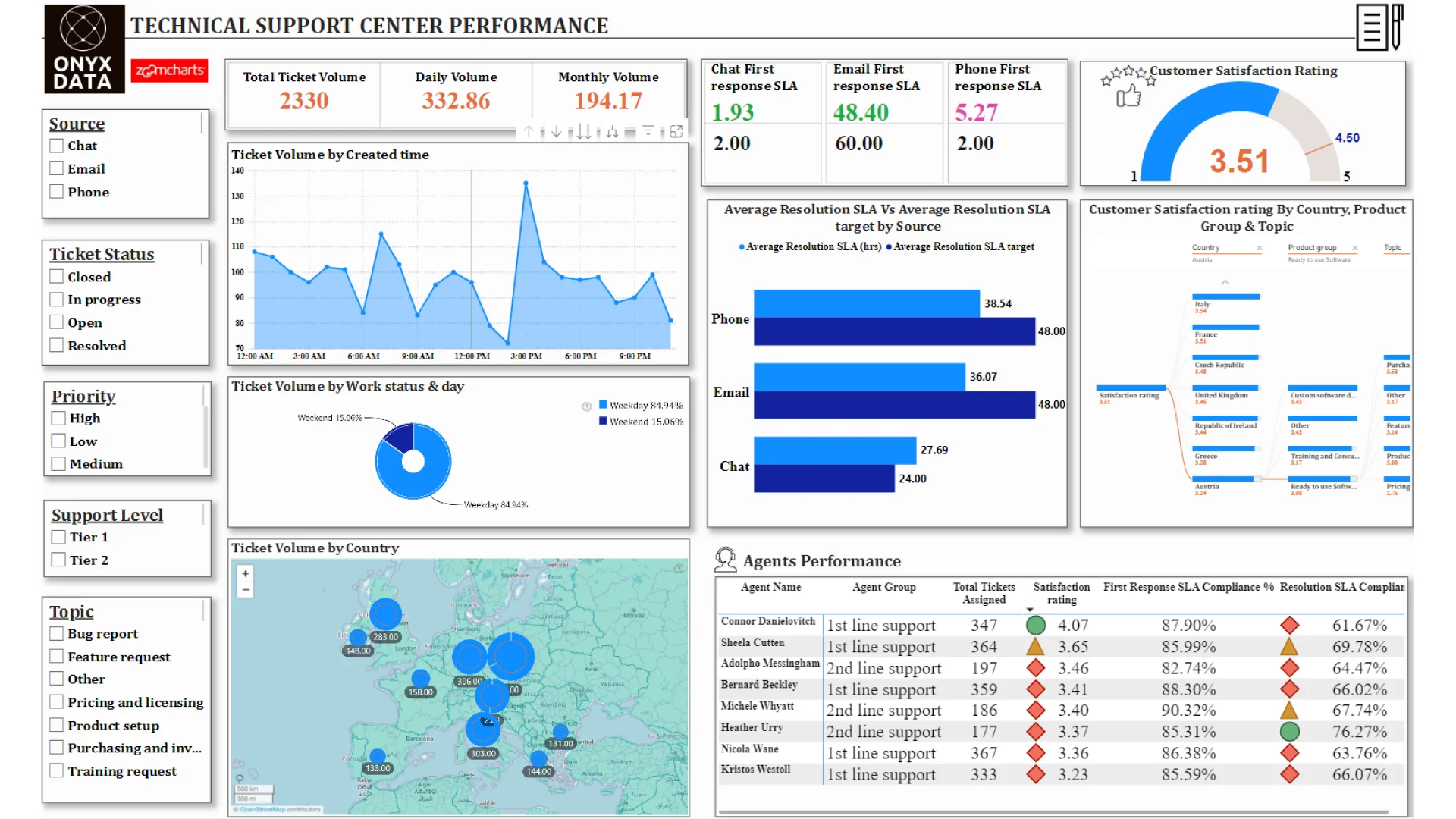Click the single down-arrow drill mode icon
The width and height of the screenshot is (1456, 819).
coord(556,131)
